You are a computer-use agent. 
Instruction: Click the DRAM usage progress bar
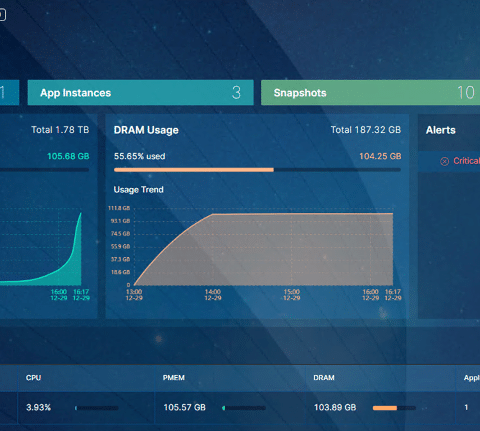(x=257, y=170)
